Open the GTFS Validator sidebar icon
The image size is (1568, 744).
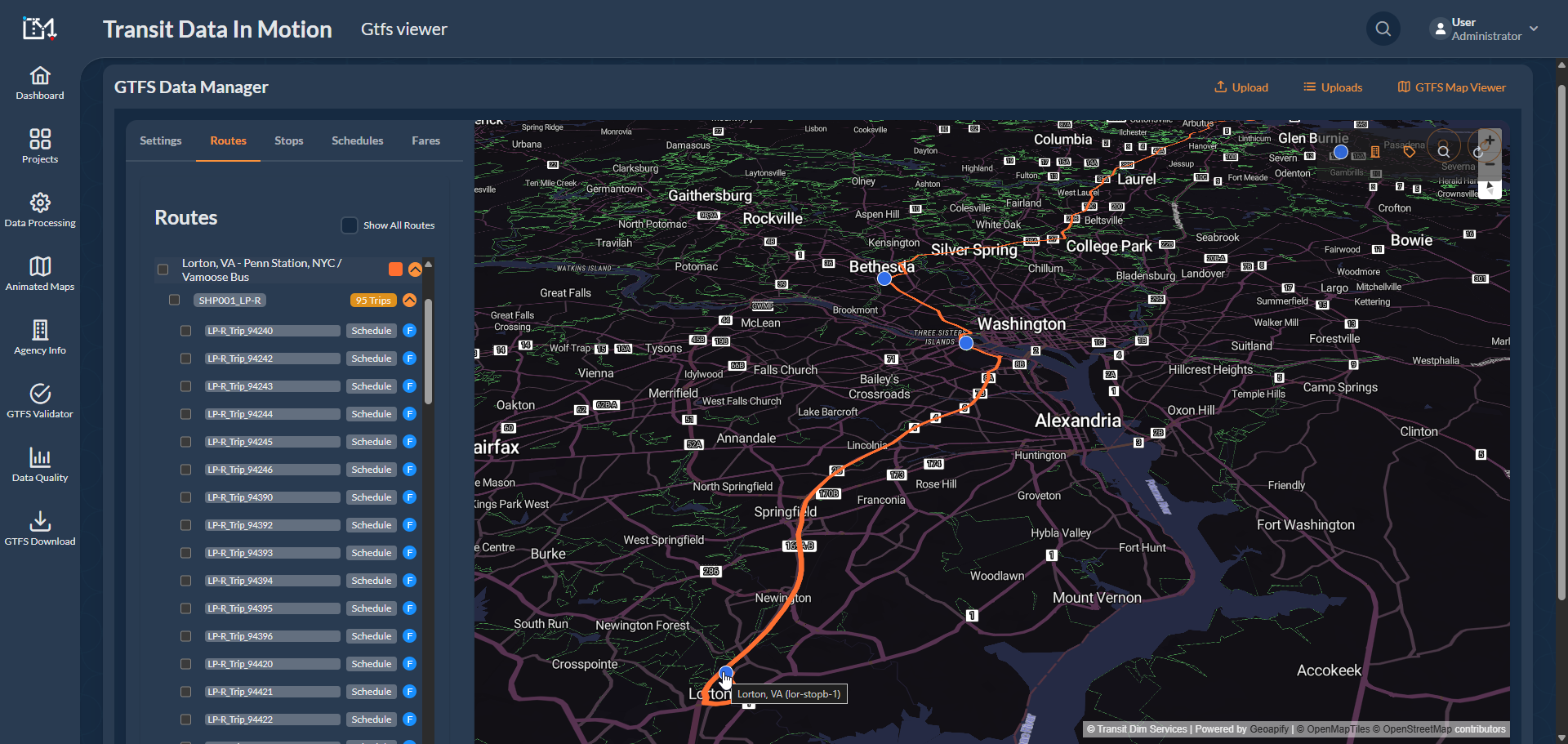[40, 401]
